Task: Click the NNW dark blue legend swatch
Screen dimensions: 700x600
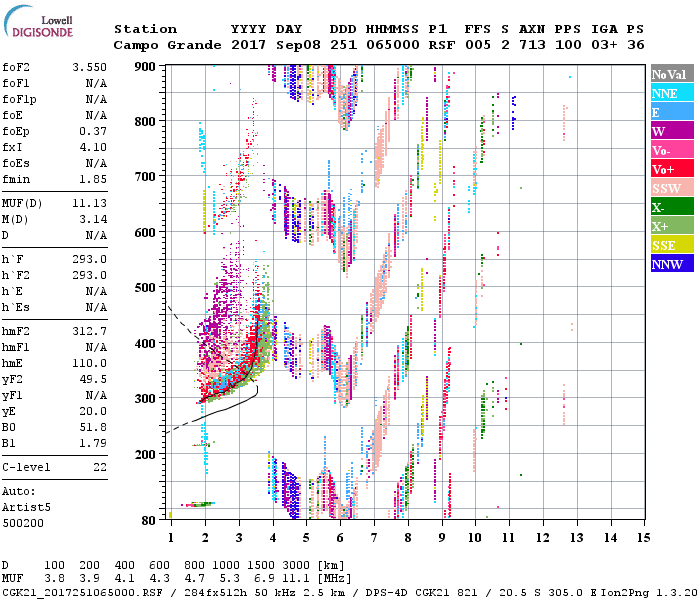Action: (x=672, y=264)
